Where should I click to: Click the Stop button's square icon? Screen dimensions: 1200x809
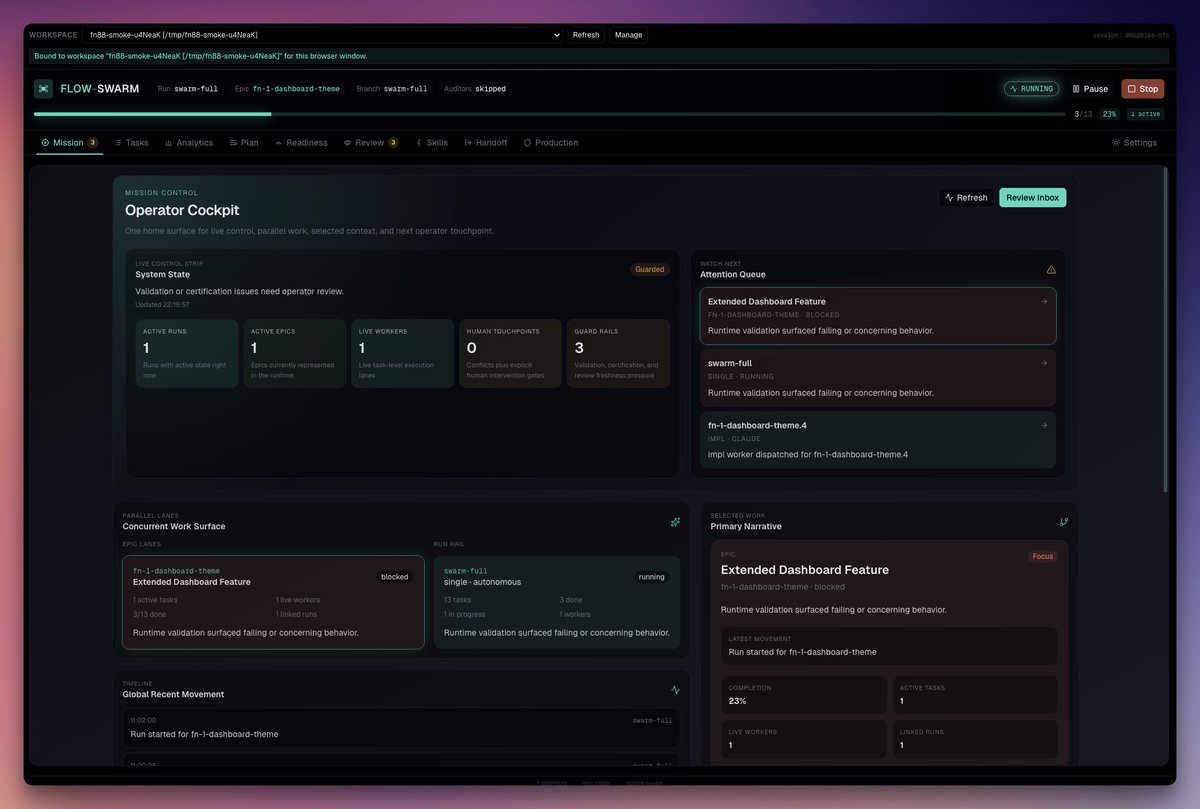[x=1132, y=89]
